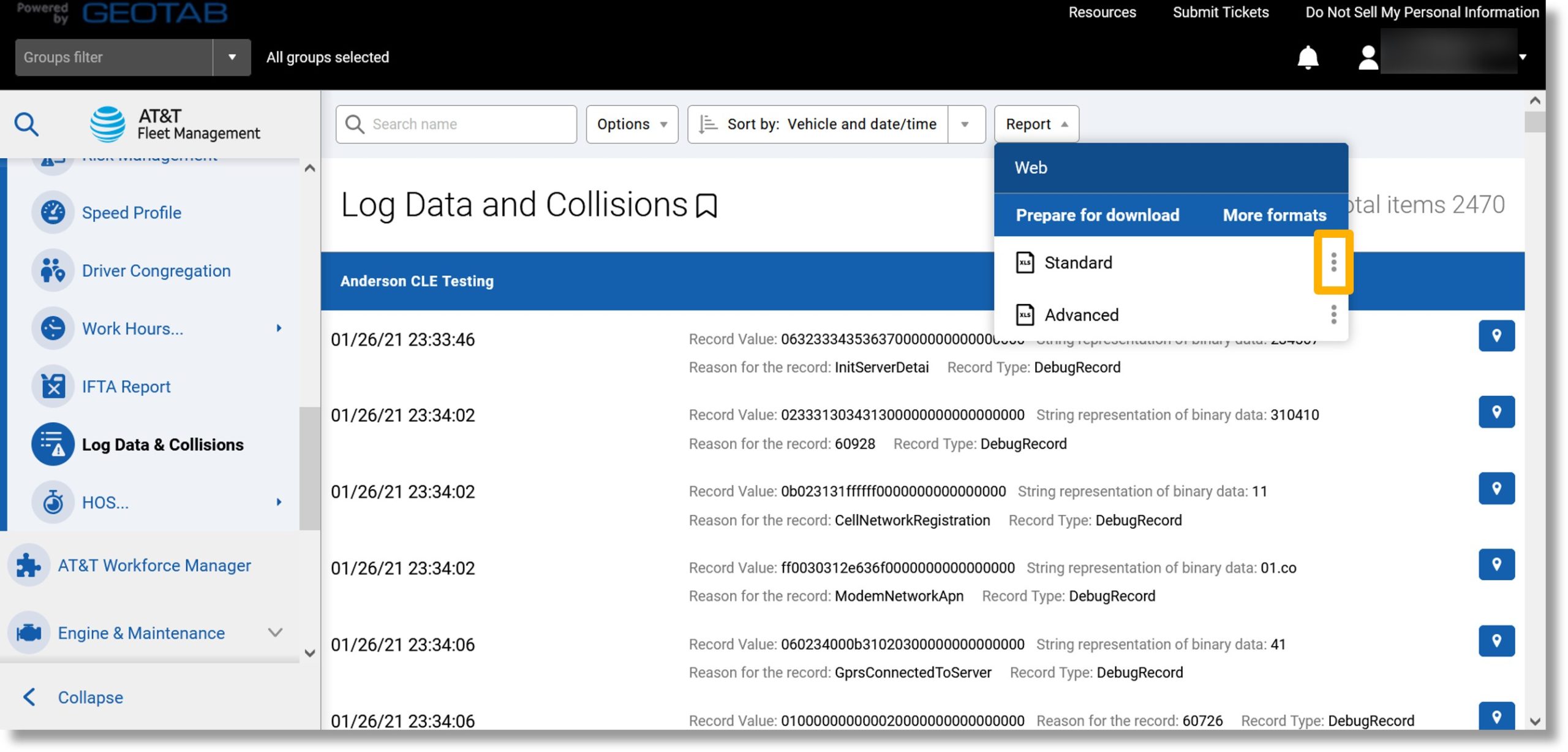Click the Advanced XLS file icon
1568x752 pixels.
point(1025,314)
